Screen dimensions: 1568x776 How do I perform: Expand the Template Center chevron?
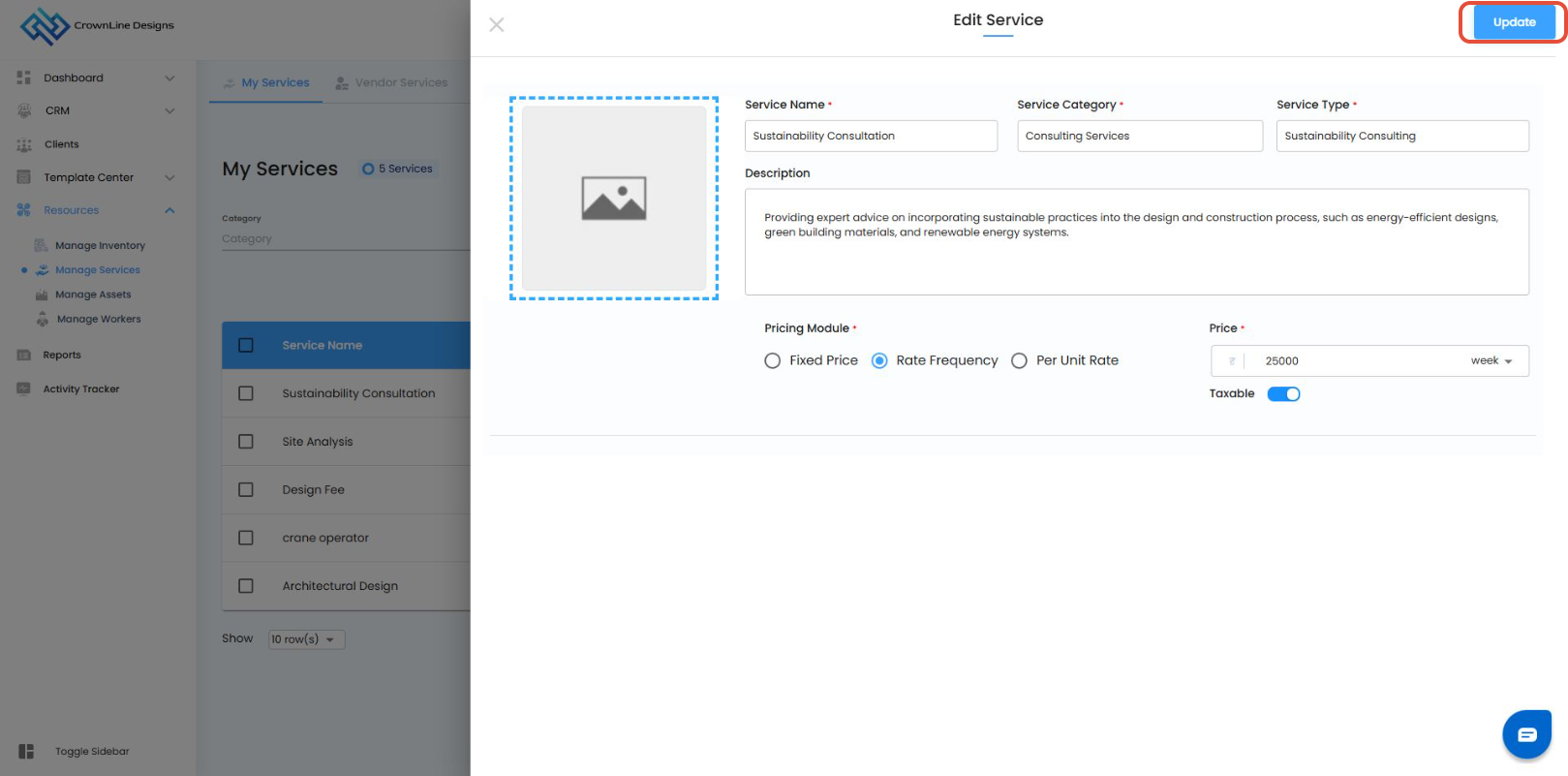[169, 178]
